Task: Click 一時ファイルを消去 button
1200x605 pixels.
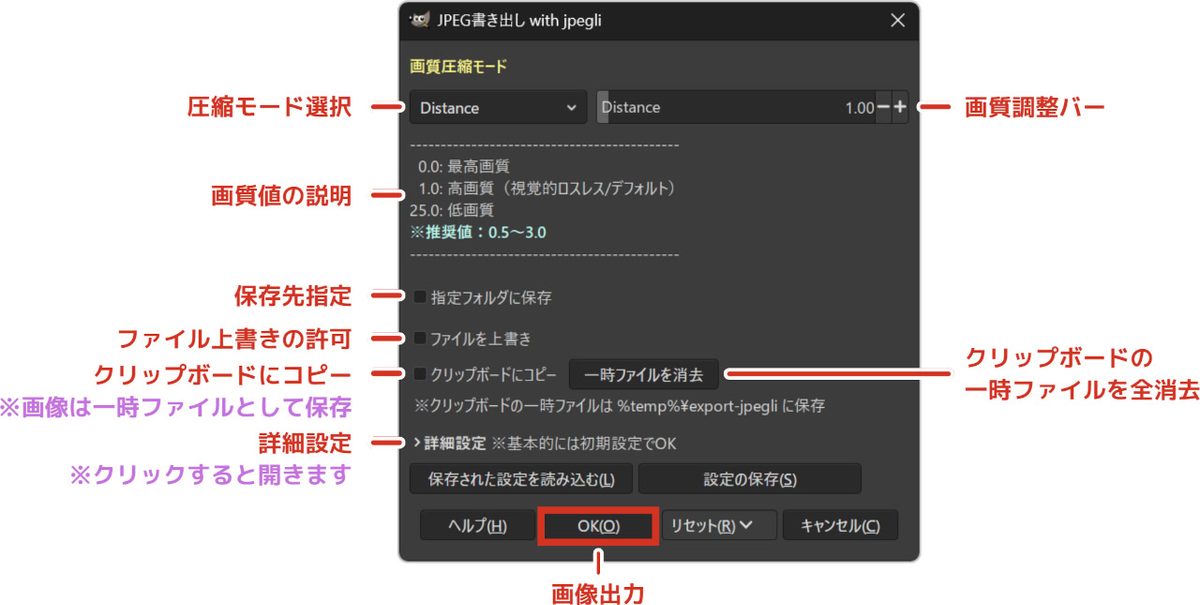Action: click(644, 375)
